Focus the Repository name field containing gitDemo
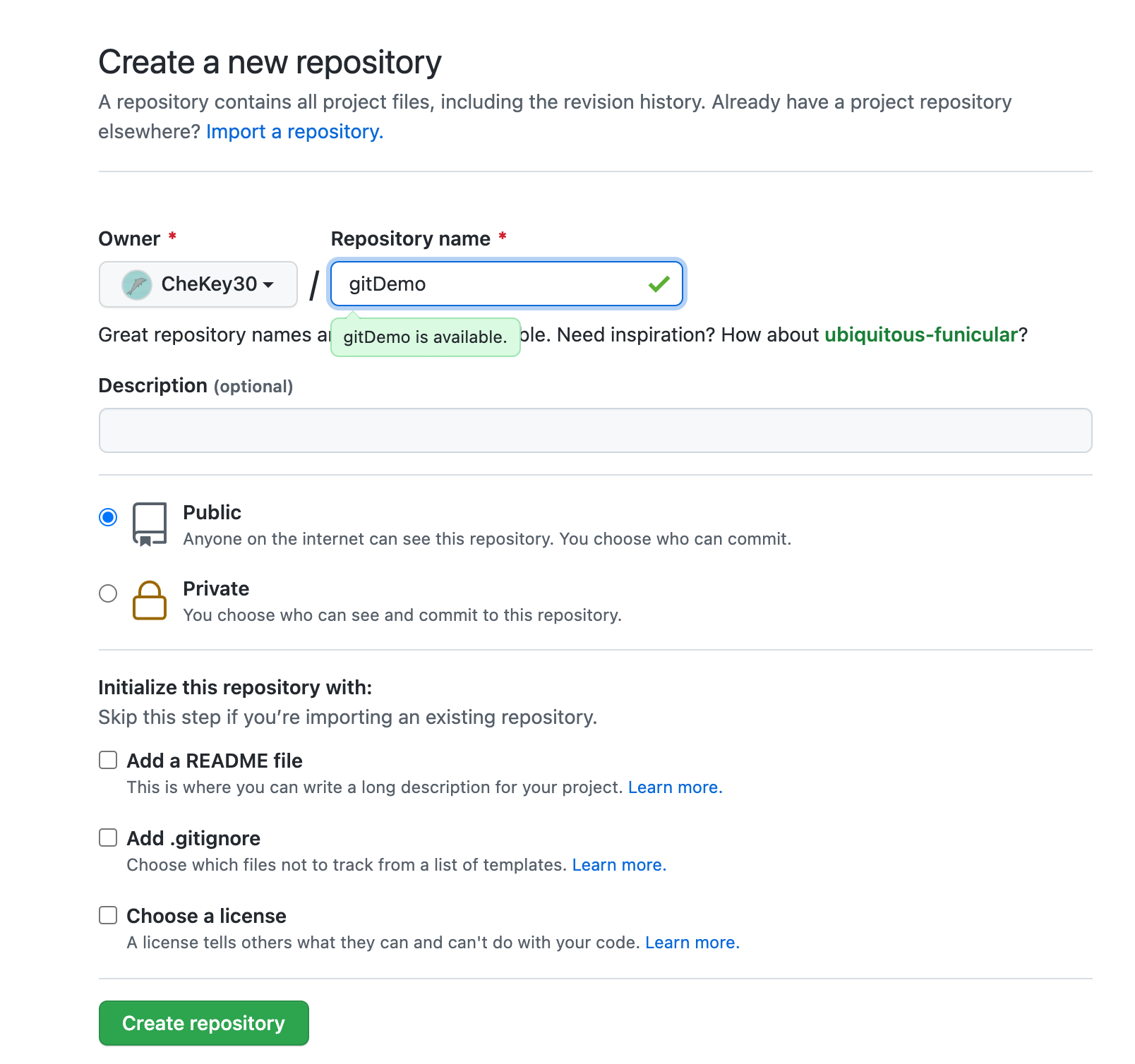 (x=507, y=284)
